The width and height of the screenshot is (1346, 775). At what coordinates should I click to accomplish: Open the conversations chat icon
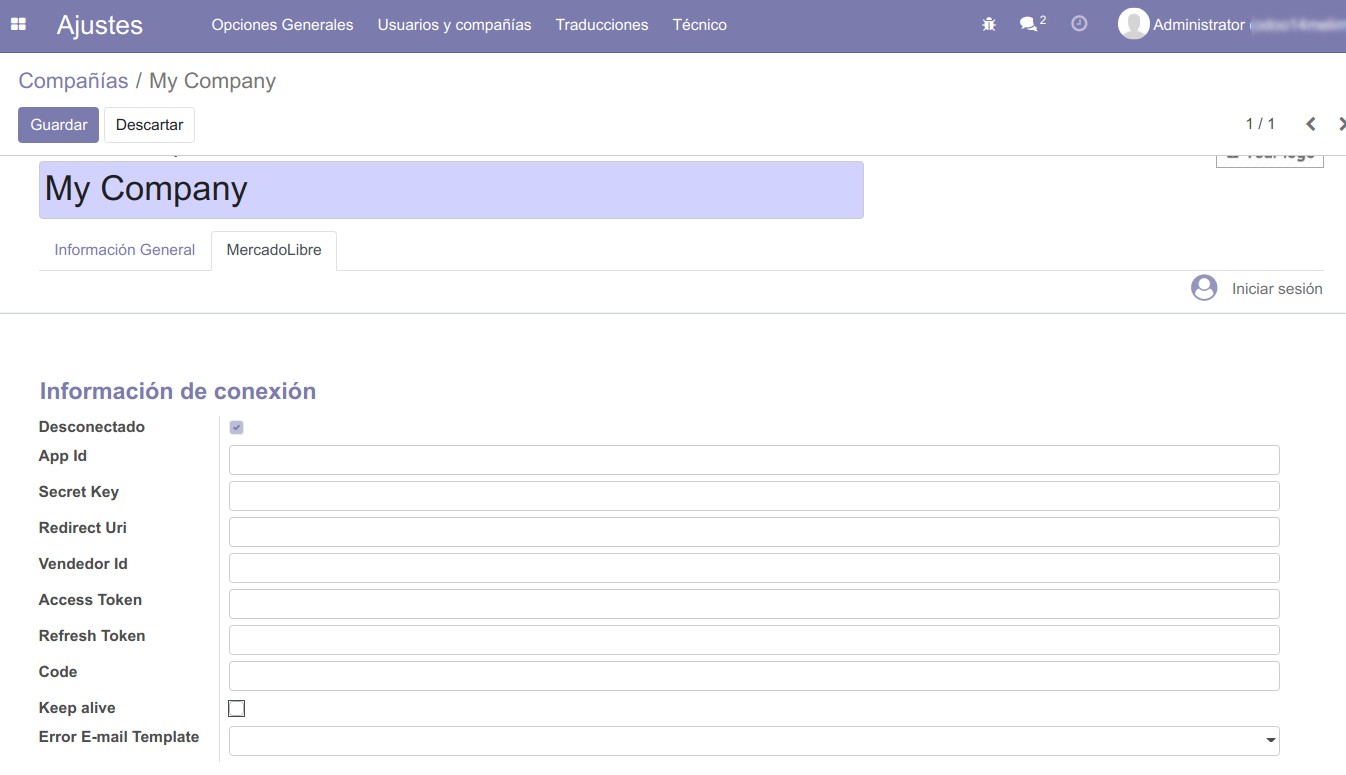tap(1029, 24)
